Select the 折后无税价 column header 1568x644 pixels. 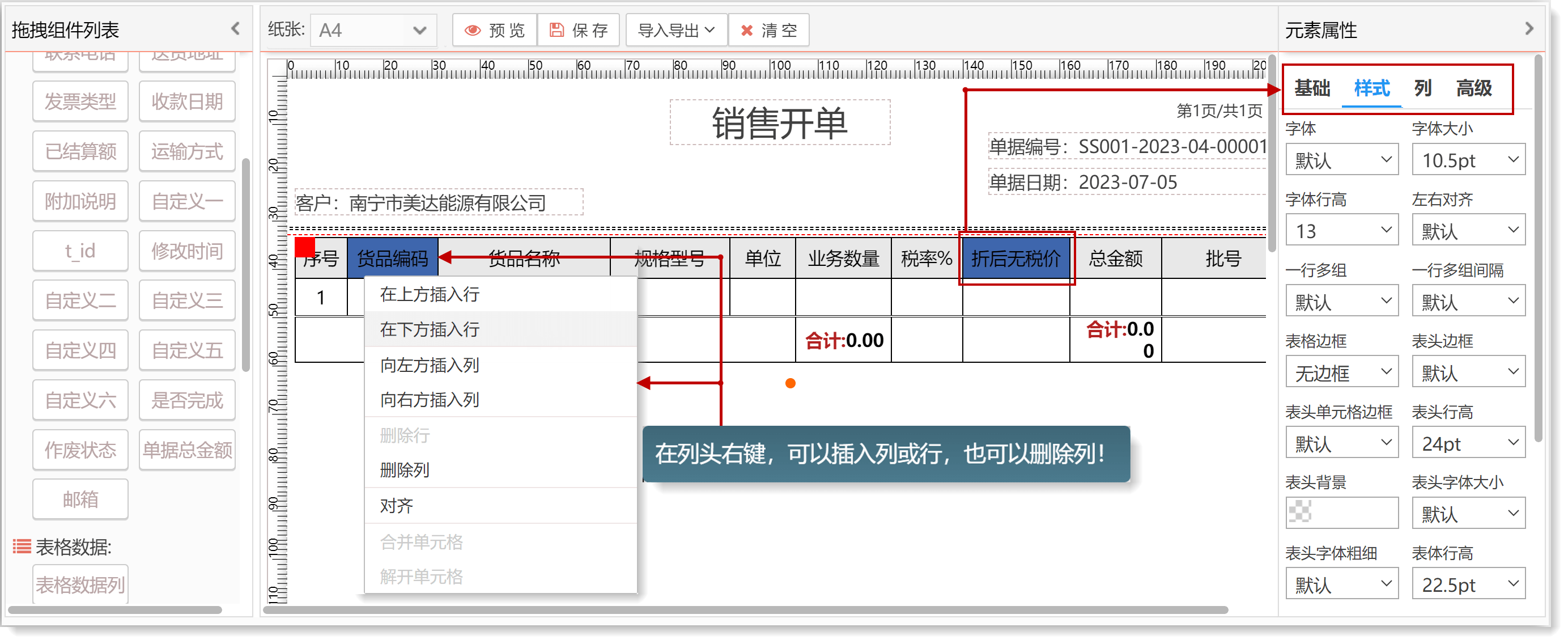point(1015,259)
